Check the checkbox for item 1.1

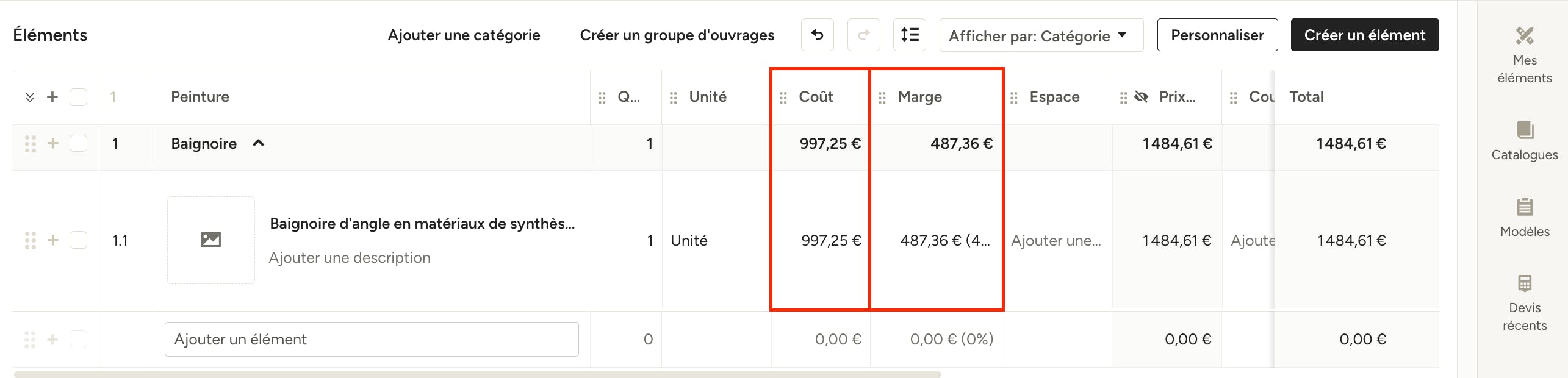point(78,240)
